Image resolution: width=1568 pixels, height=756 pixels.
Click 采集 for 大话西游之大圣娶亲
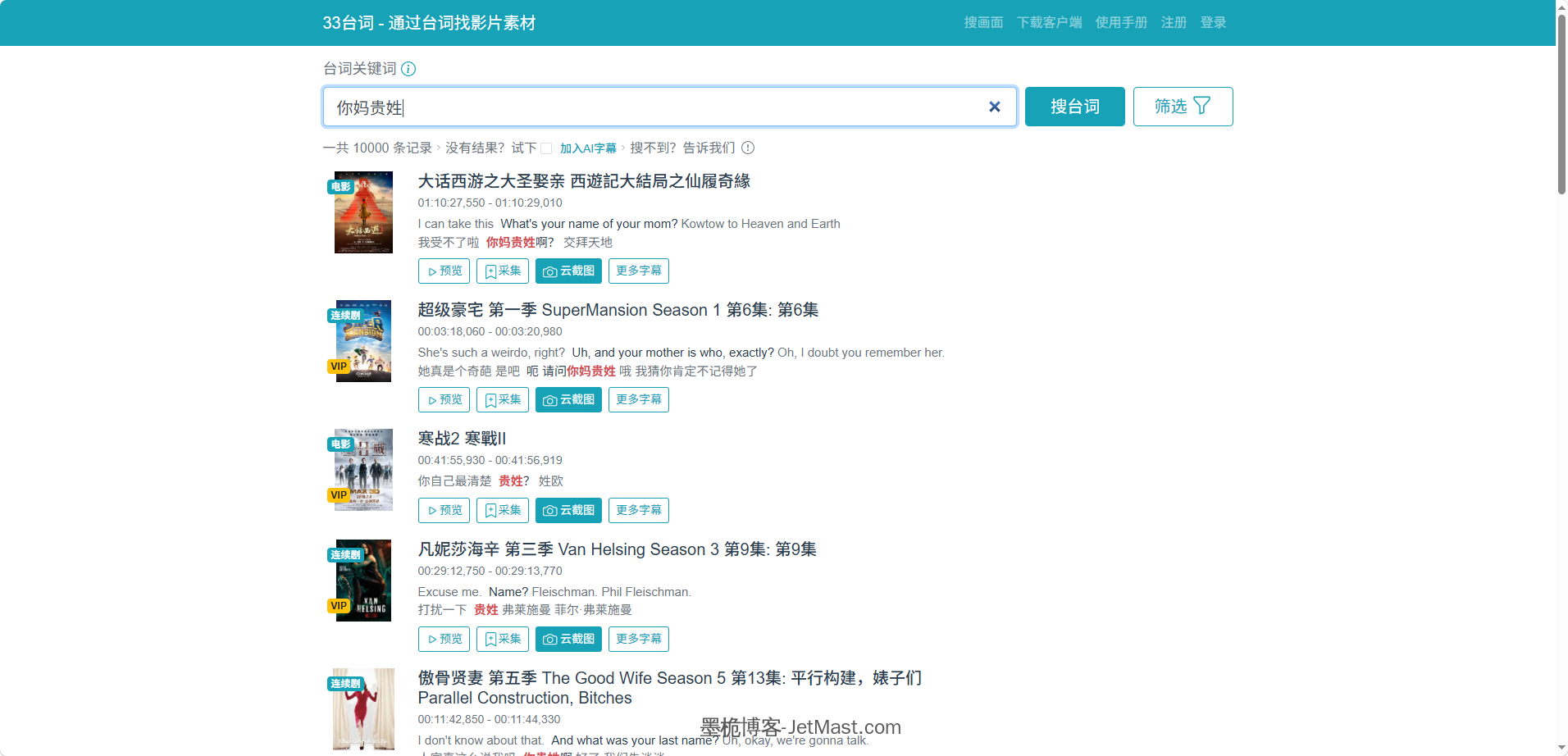tap(503, 271)
